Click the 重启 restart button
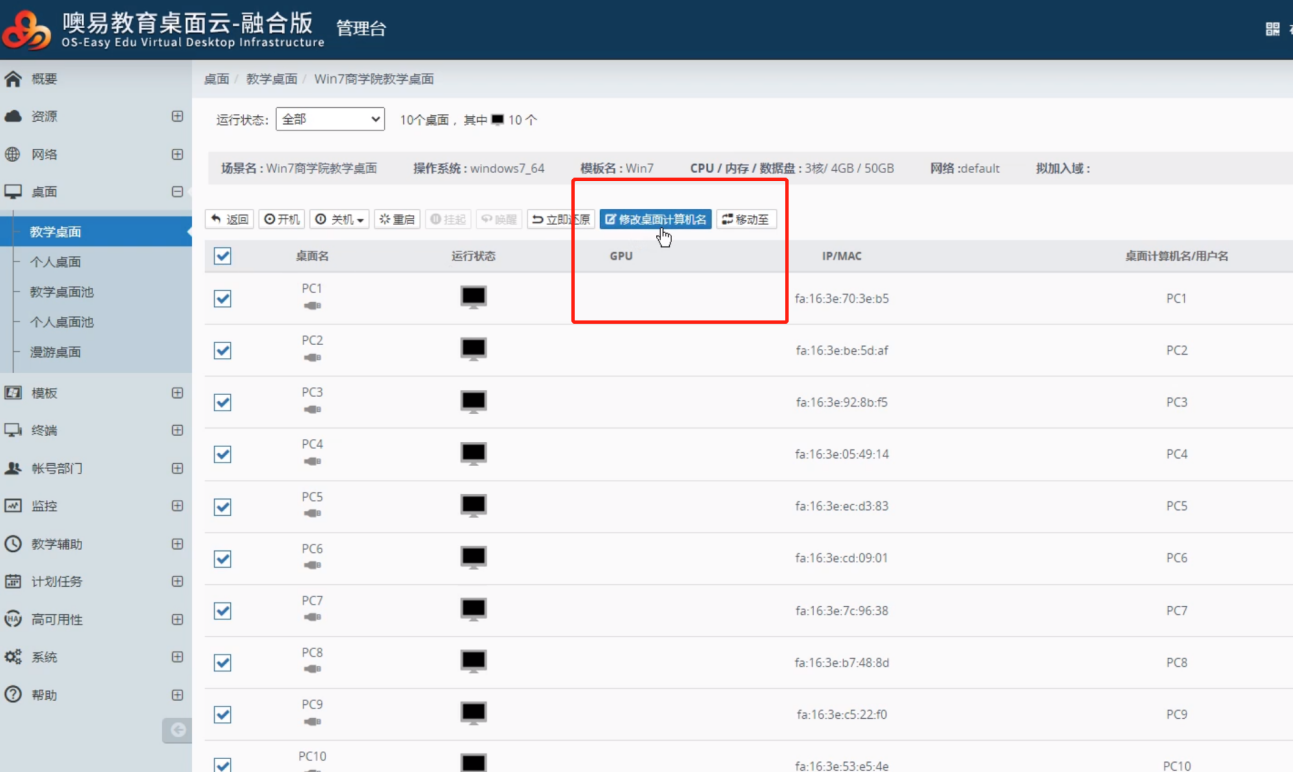 pos(397,219)
